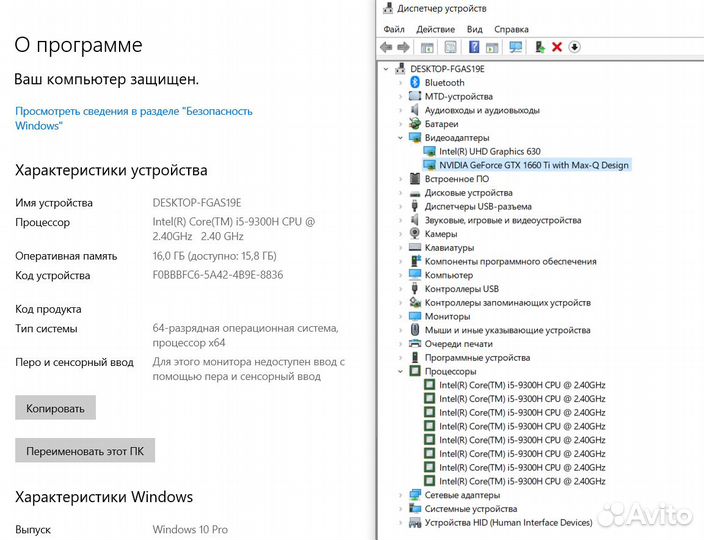This screenshot has height=540, width=704.
Task: Select Компоненты программного обеспечения category
Action: (510, 261)
